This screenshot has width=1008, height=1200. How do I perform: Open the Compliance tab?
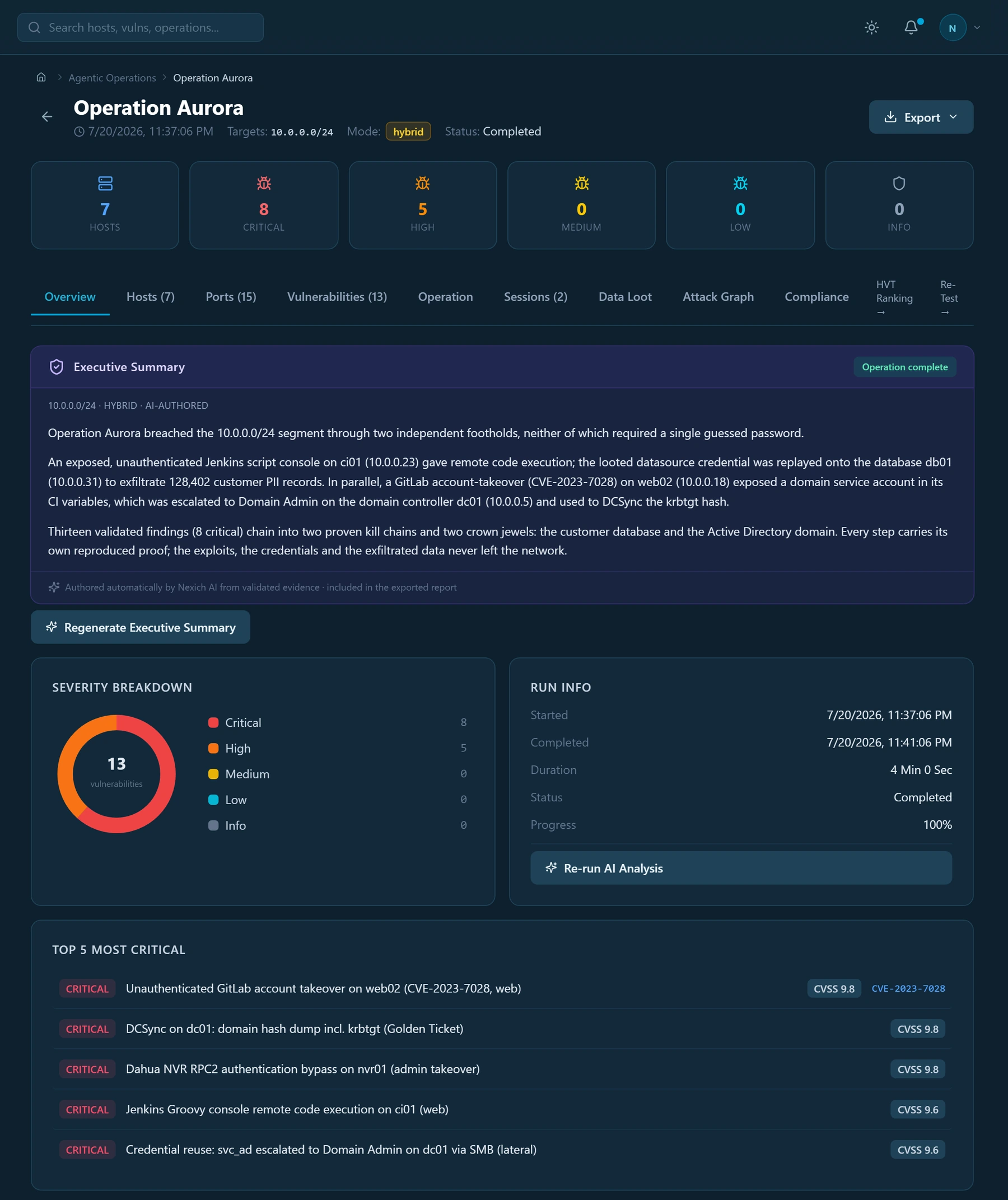click(x=816, y=297)
